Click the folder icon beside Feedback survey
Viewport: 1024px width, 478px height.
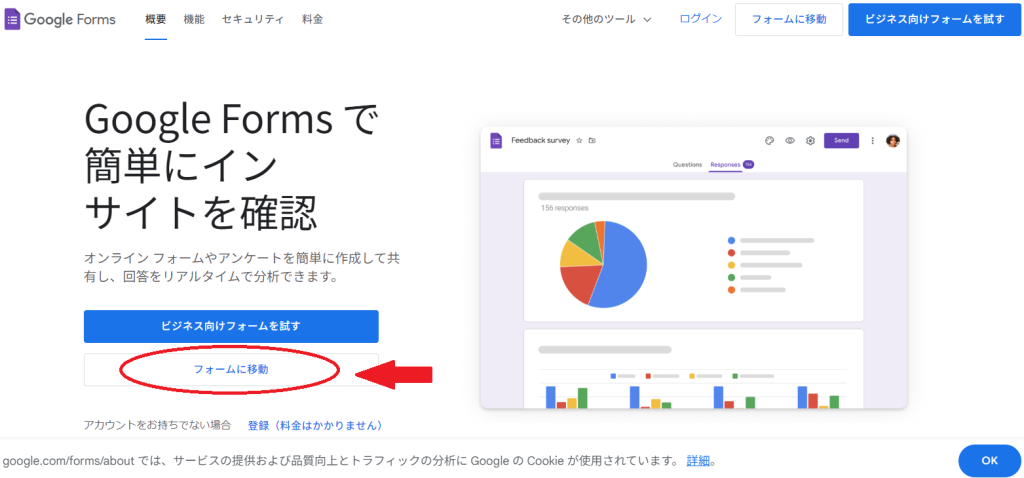point(592,141)
